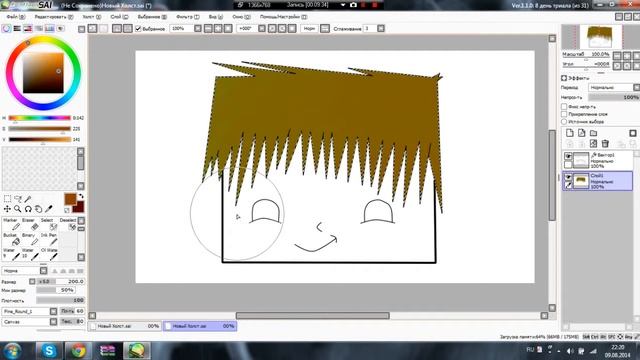Screen dimensions: 640x360
Task: Open the Холст menu
Action: 92,17
